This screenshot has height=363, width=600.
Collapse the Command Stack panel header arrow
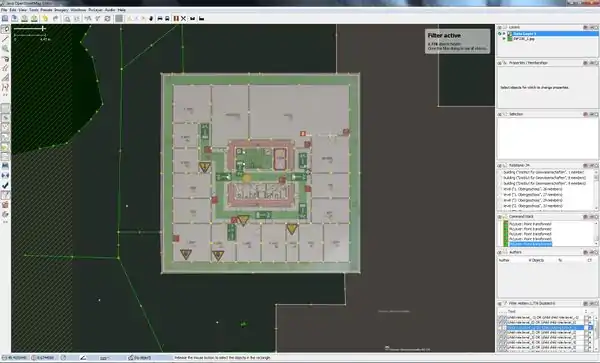[500, 217]
